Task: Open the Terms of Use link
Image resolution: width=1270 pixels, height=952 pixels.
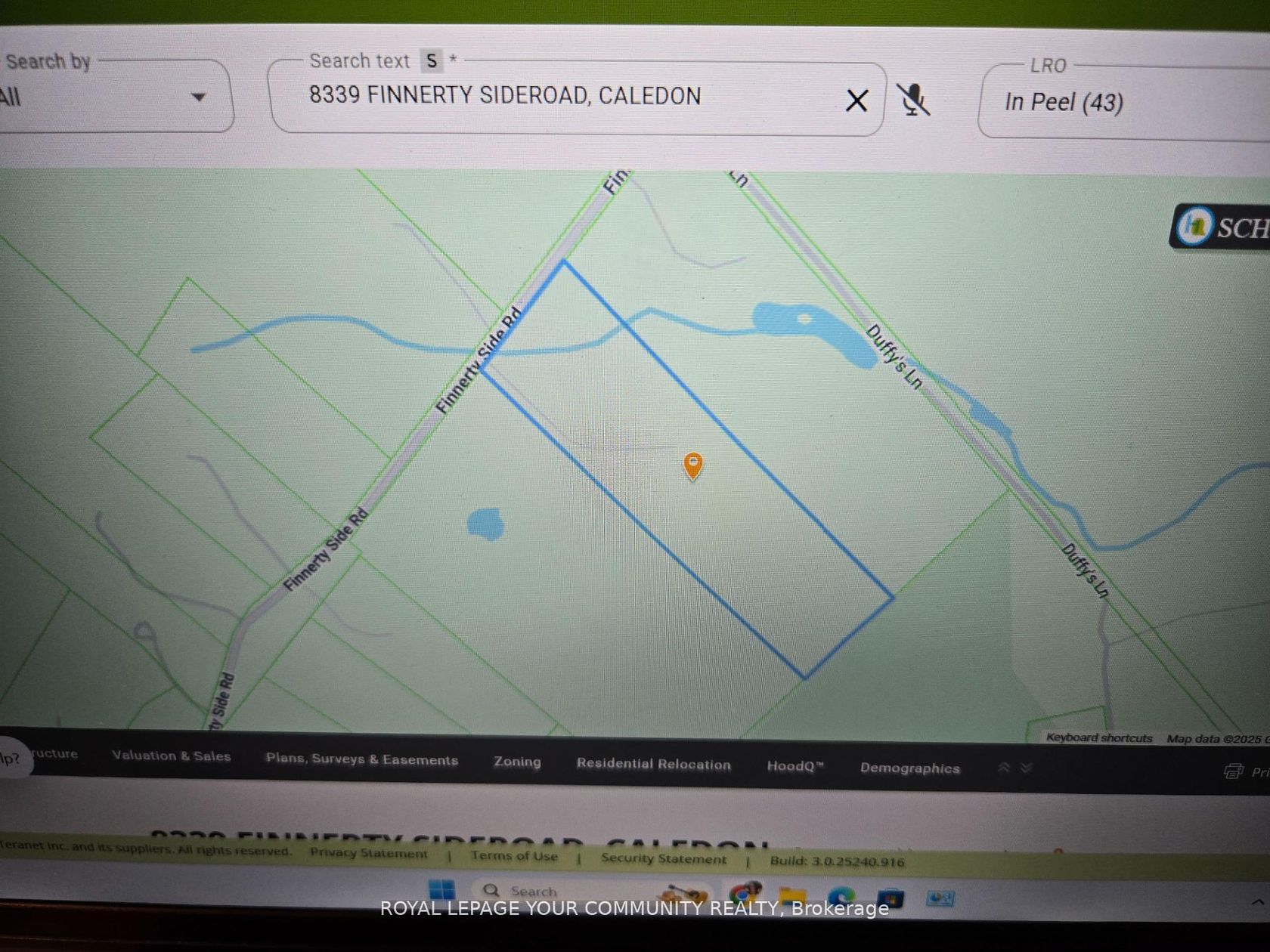Action: click(x=514, y=856)
